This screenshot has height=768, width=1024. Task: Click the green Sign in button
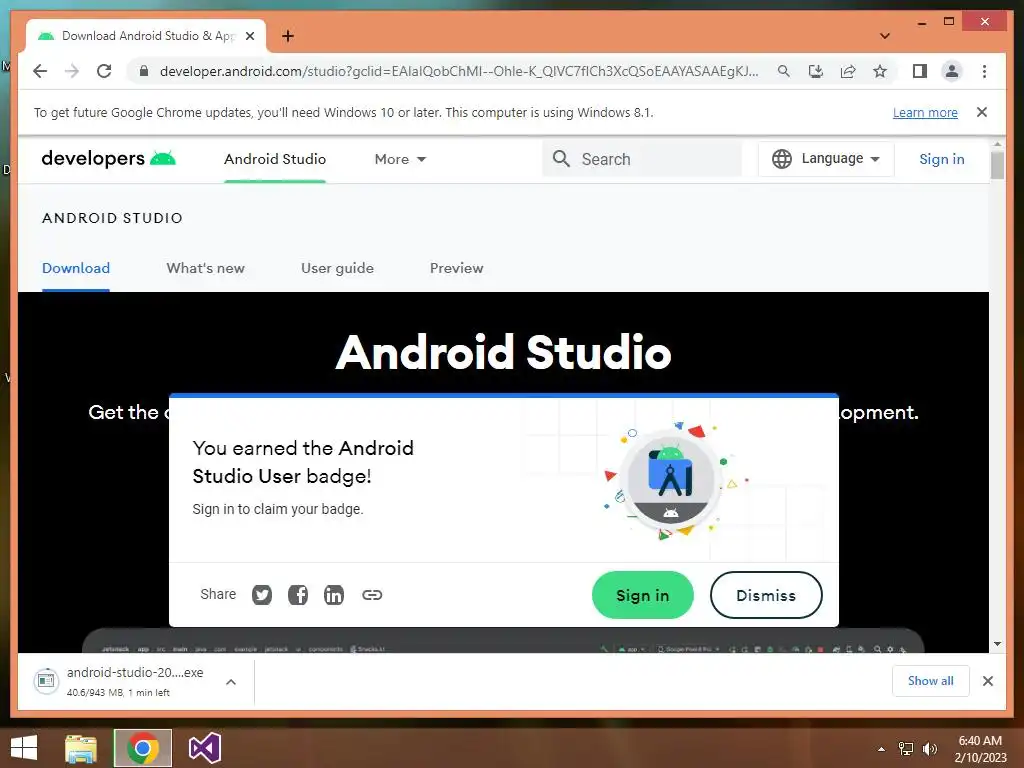[x=643, y=595]
